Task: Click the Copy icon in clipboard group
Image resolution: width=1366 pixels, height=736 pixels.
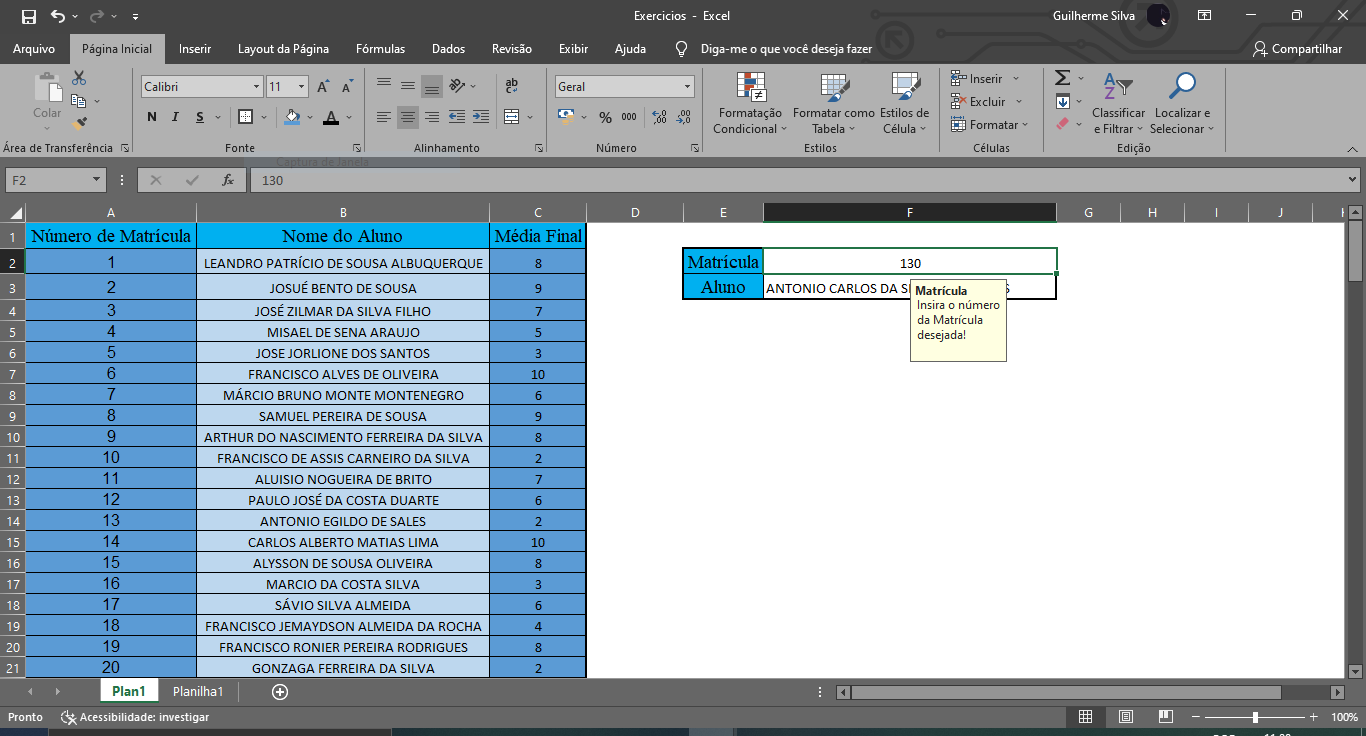Action: coord(79,101)
